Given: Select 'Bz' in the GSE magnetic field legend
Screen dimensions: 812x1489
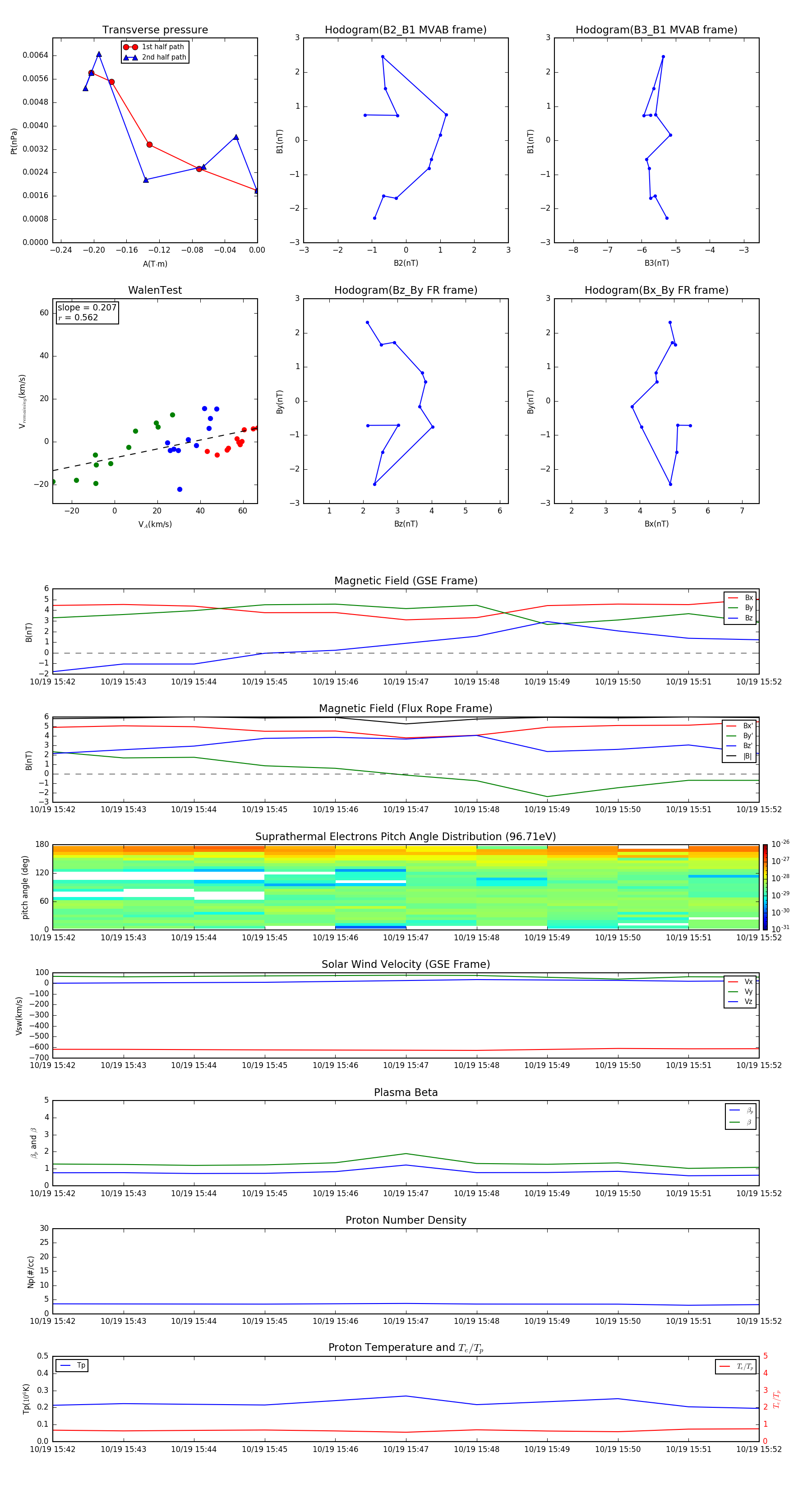Looking at the screenshot, I should (x=740, y=618).
